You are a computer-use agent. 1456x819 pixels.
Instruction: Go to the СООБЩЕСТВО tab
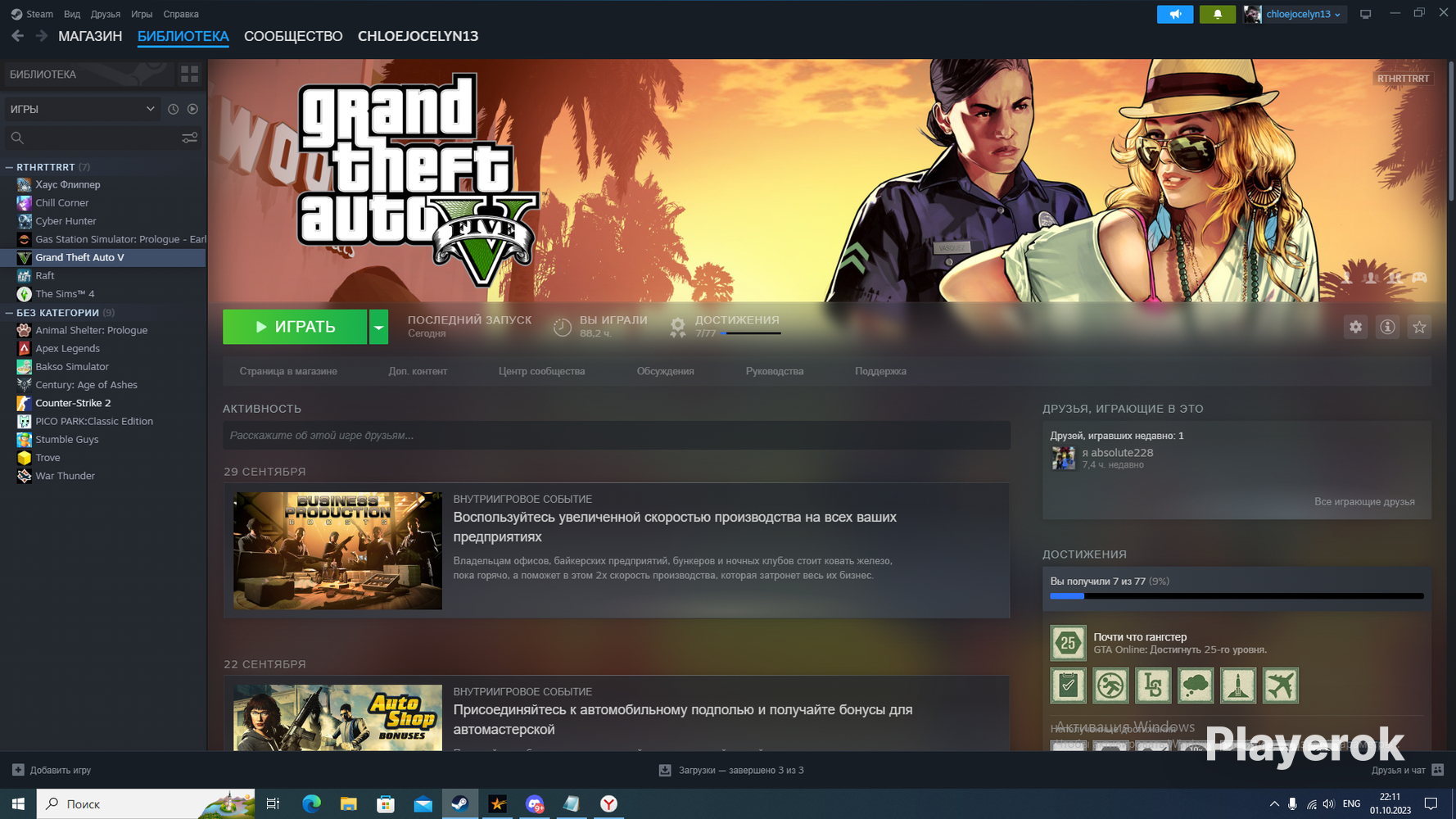point(293,36)
